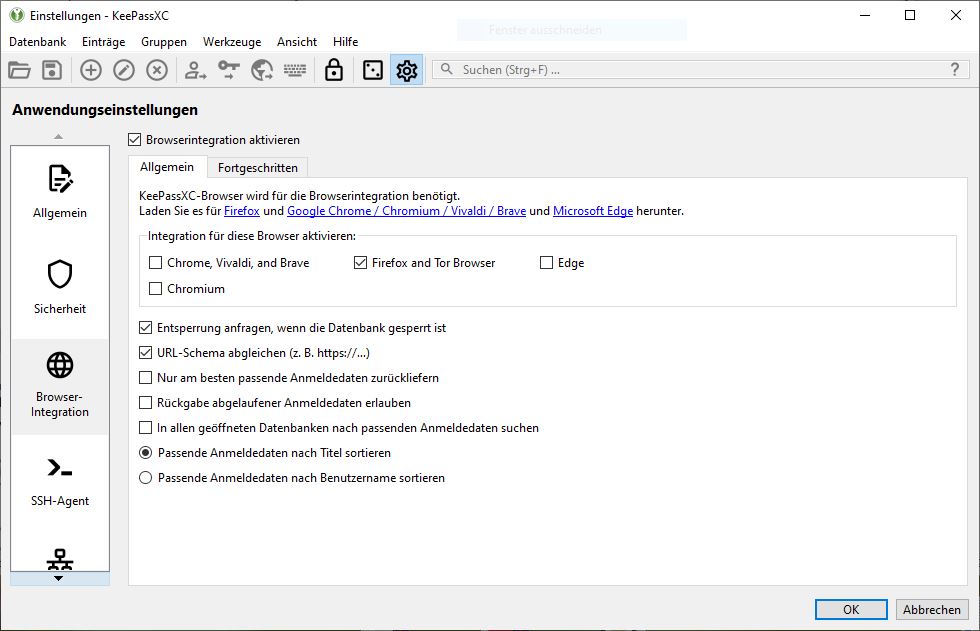Open SSH-Agent category in sidebar
This screenshot has width=980, height=631.
click(60, 482)
